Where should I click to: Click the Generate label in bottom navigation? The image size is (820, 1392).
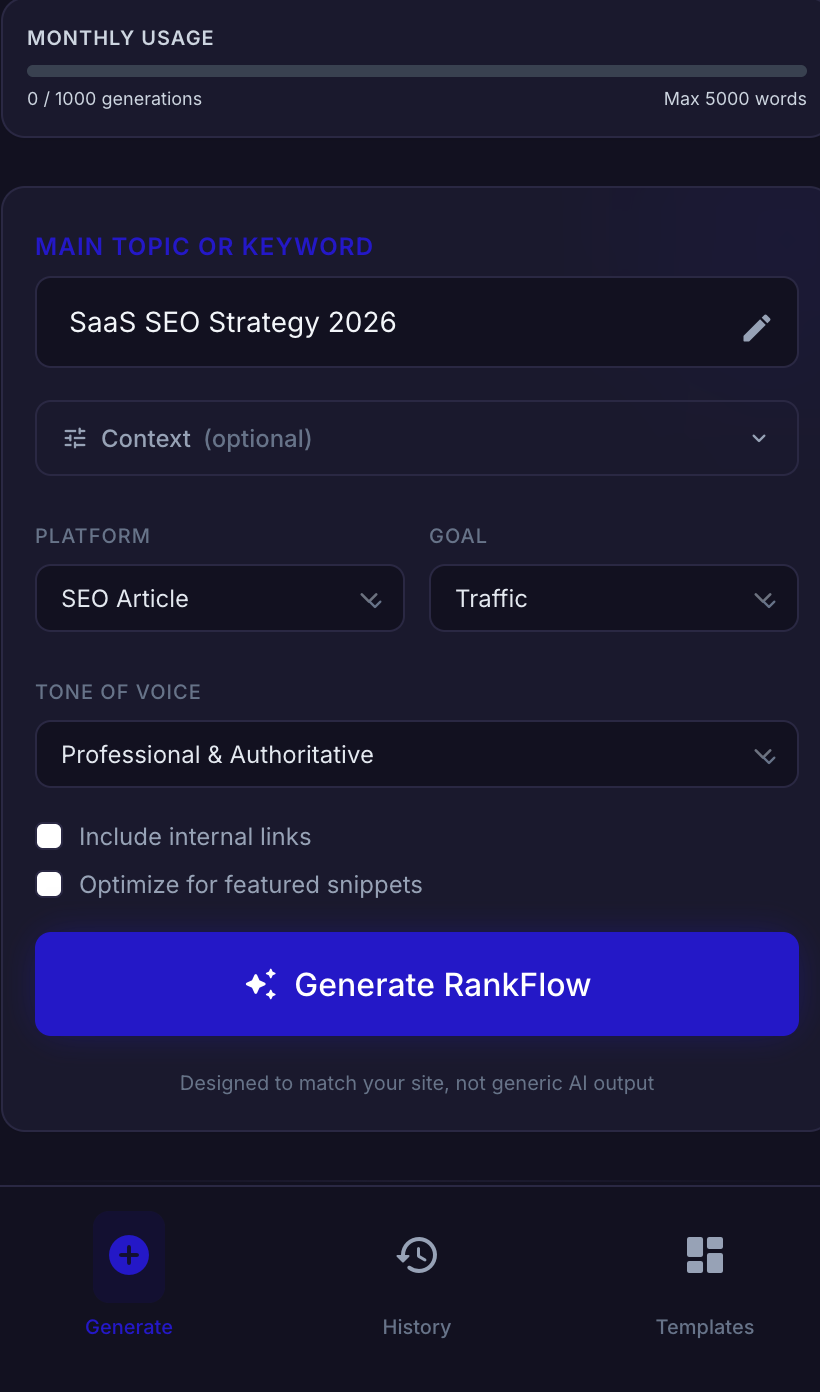pyautogui.click(x=129, y=1327)
